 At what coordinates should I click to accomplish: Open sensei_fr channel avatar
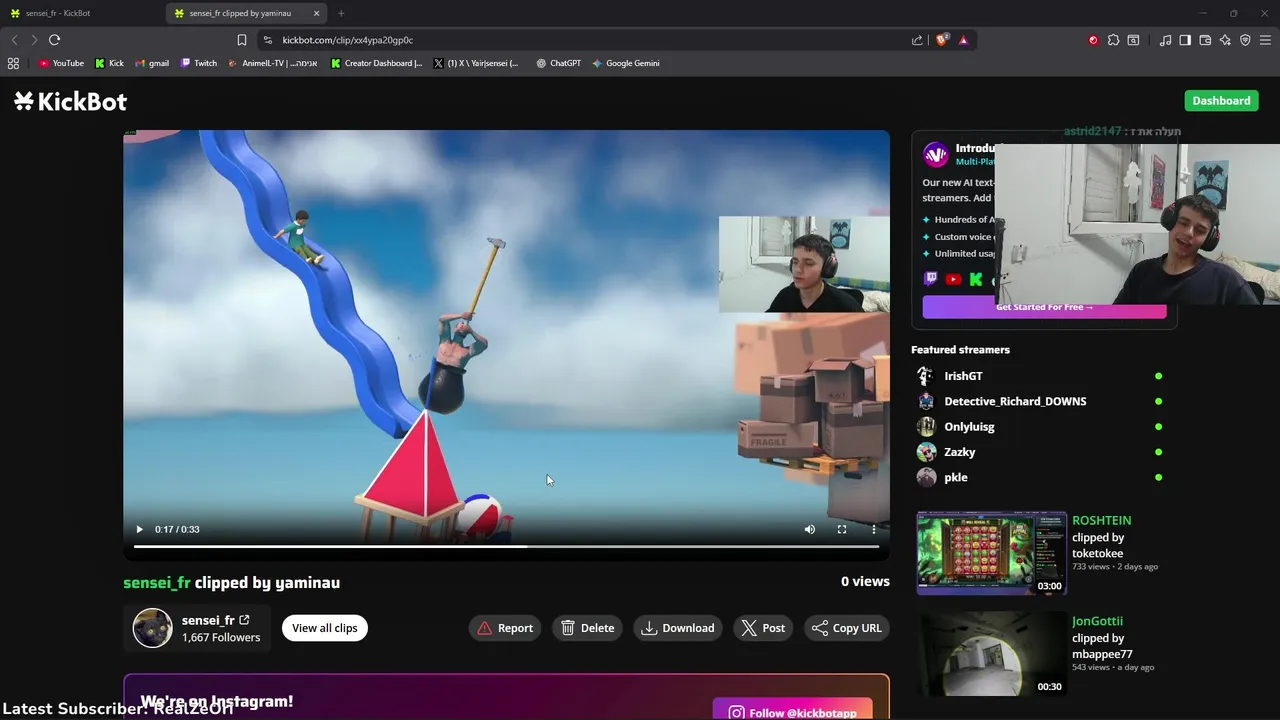click(153, 628)
